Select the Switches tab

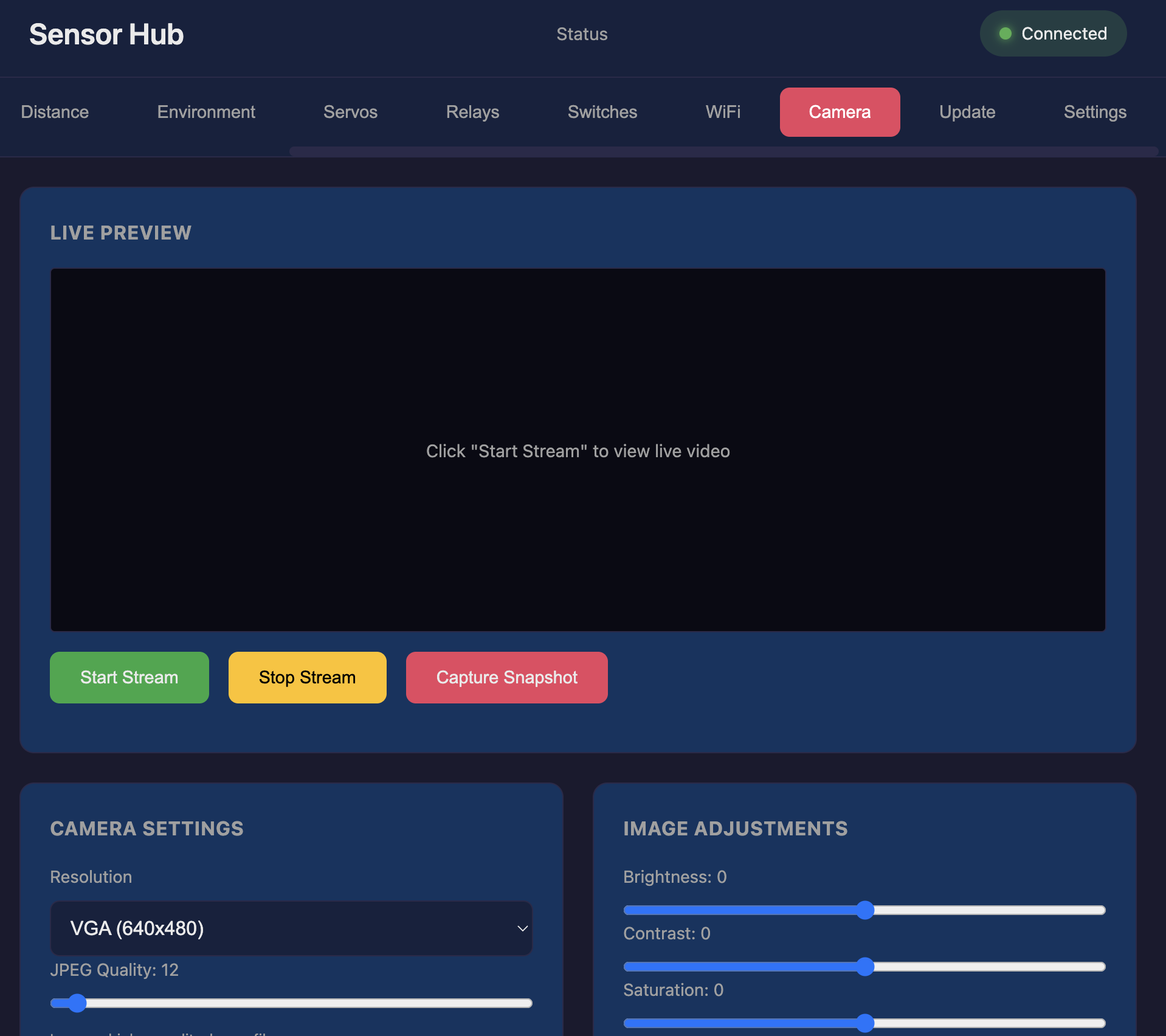[x=602, y=112]
